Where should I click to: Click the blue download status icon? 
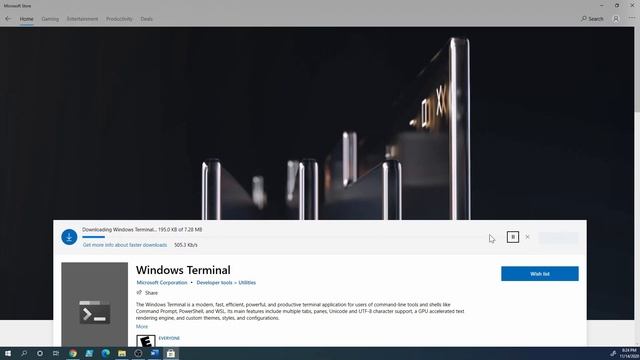pyautogui.click(x=69, y=237)
